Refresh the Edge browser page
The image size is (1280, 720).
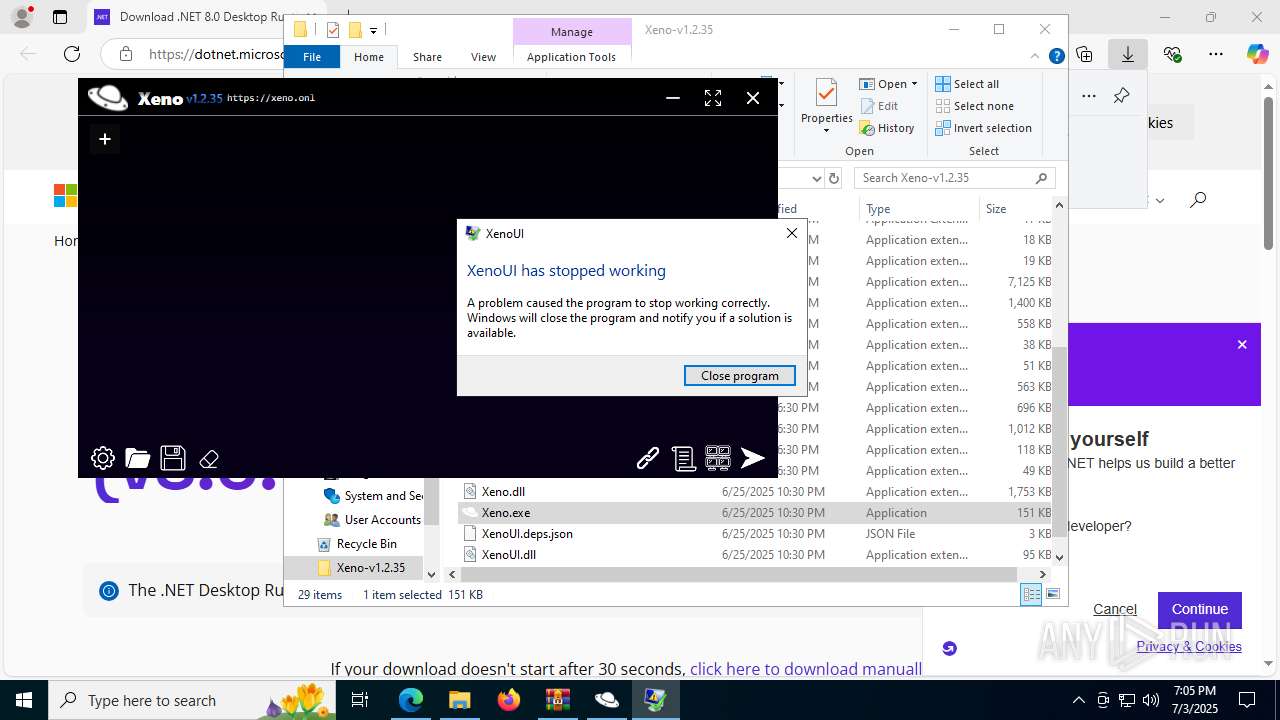coord(72,54)
